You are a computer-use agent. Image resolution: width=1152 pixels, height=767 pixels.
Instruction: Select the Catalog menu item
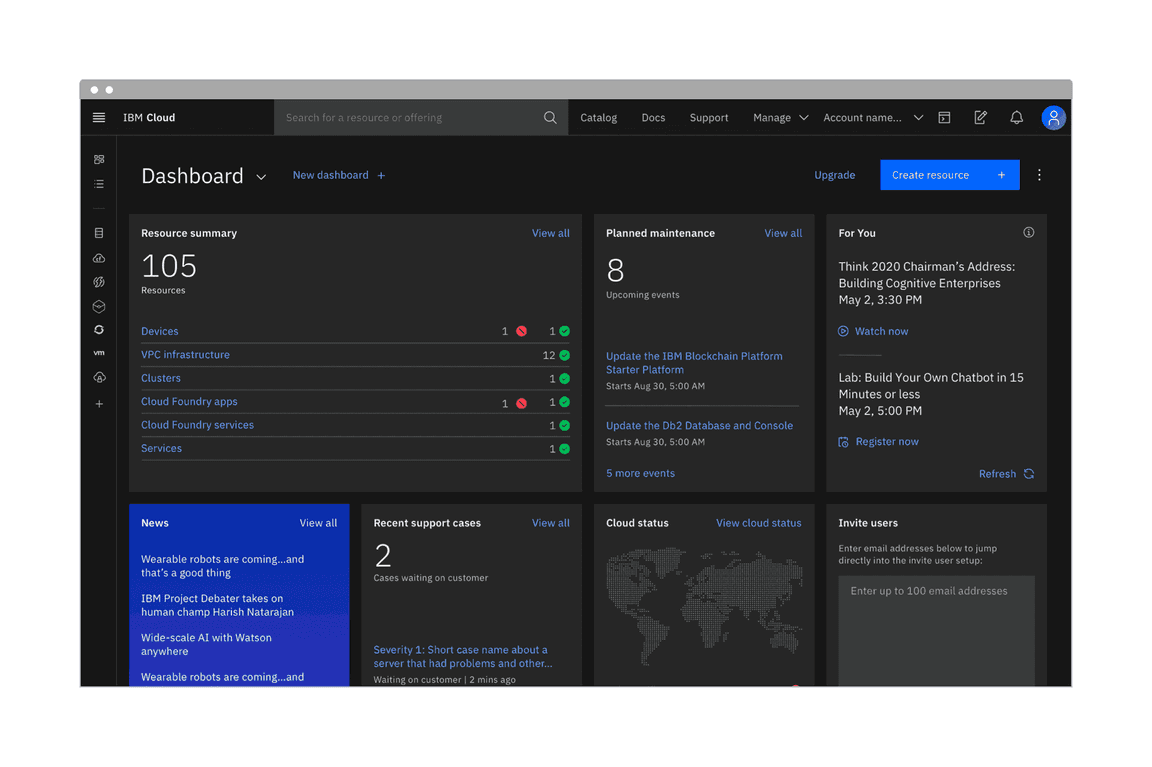point(598,117)
